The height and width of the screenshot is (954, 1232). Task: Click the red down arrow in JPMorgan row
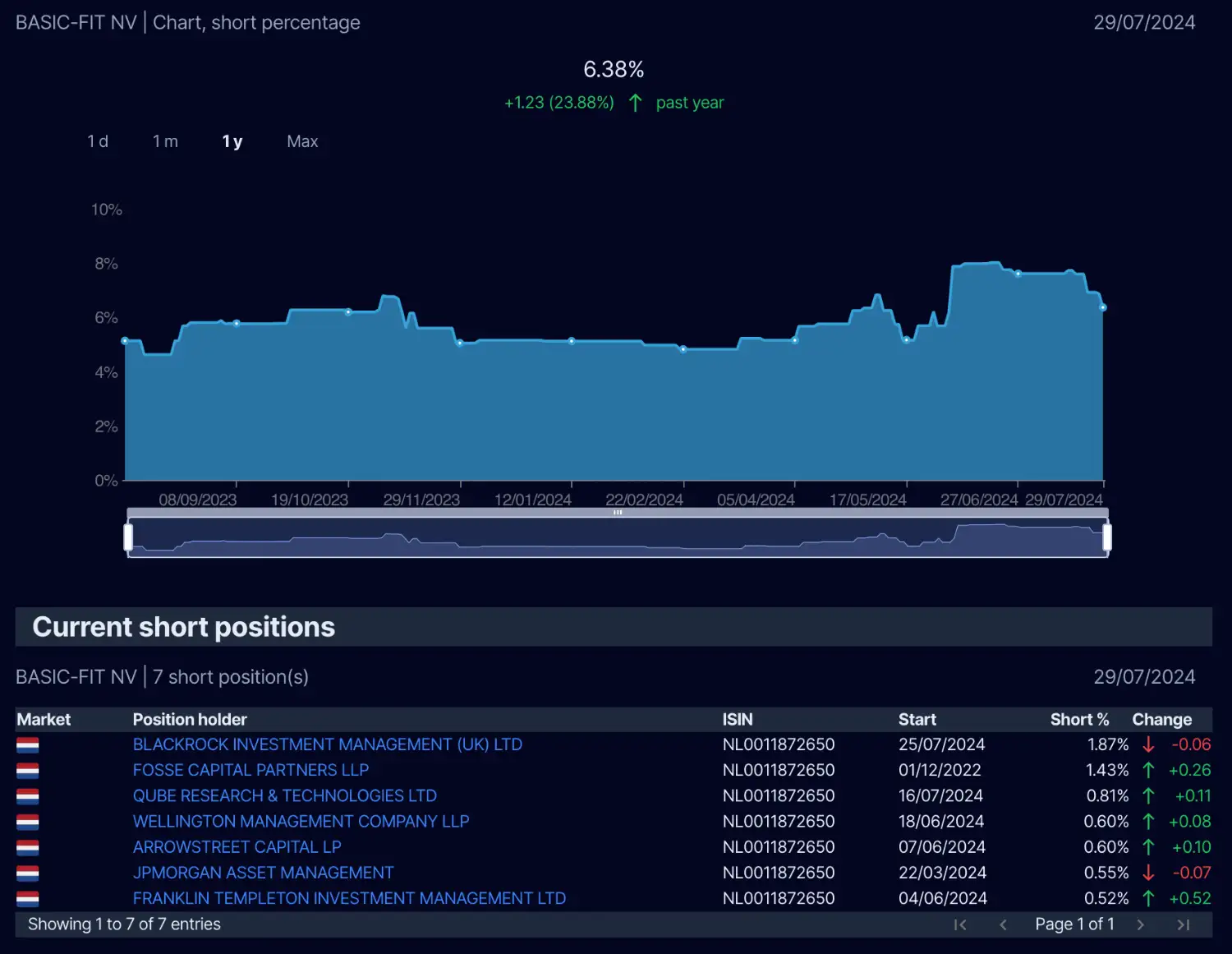pos(1148,873)
